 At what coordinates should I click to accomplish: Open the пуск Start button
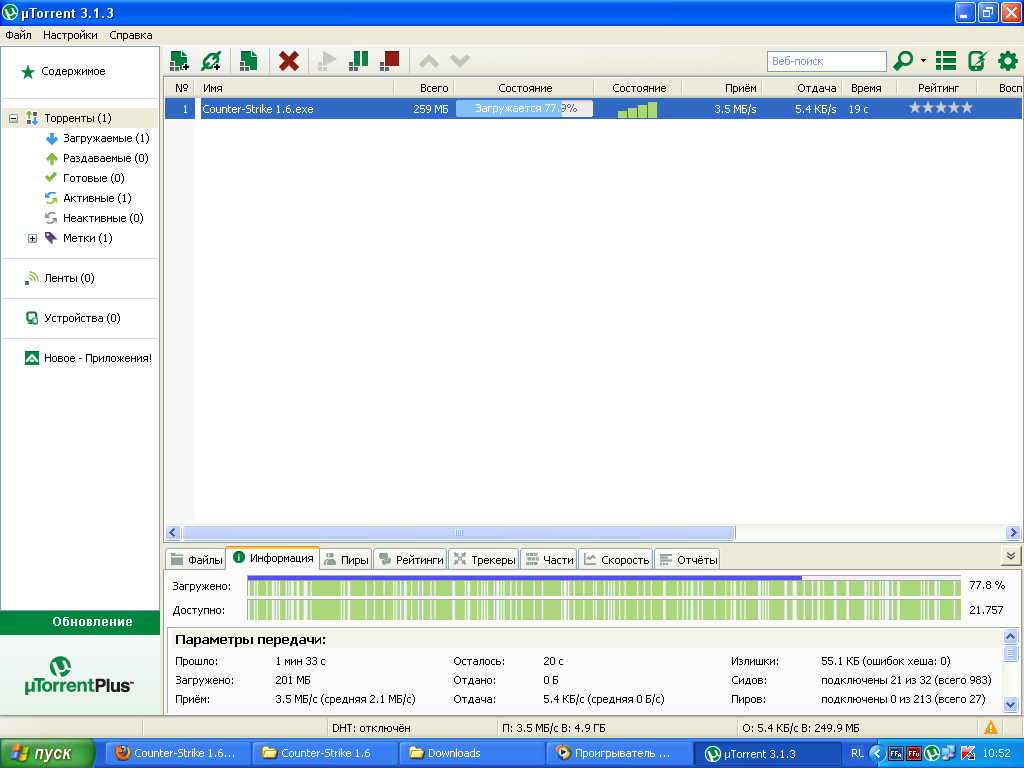[x=47, y=753]
